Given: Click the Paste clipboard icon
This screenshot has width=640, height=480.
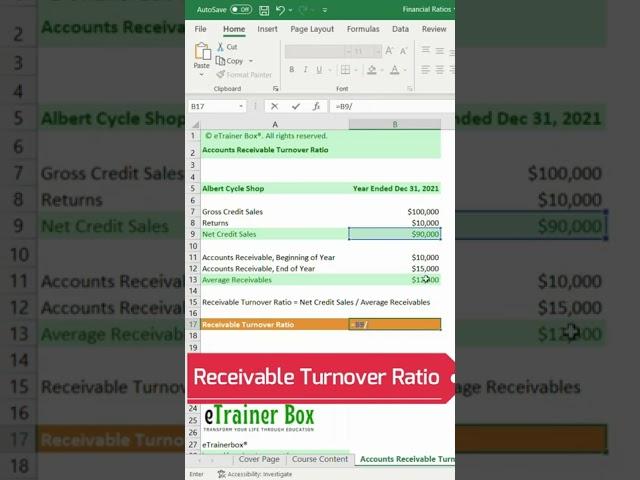Looking at the screenshot, I should 202,51.
